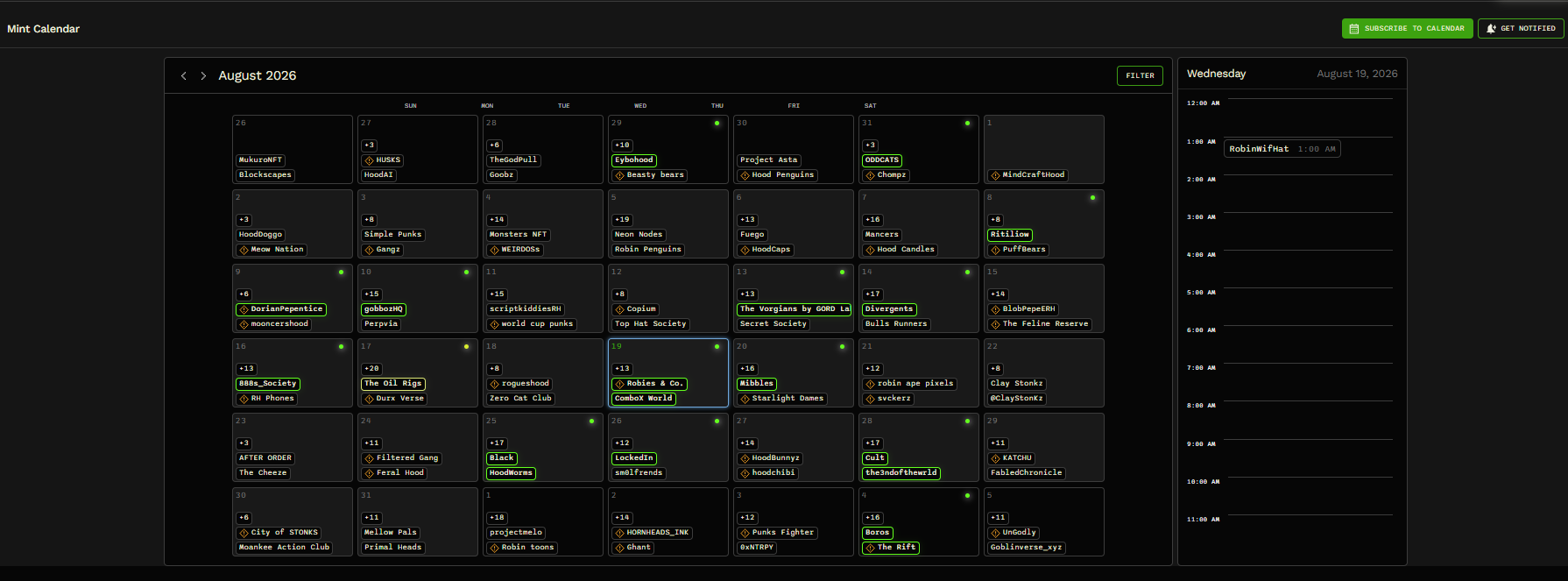Click the bell icon in Get Notified

point(1491,29)
